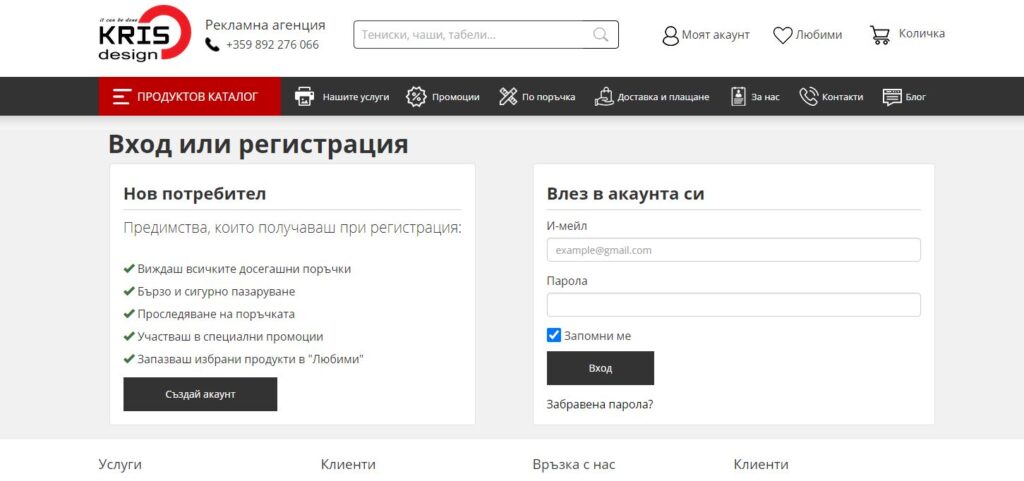The image size is (1024, 481).
Task: Focus the Парола input field
Action: click(733, 305)
